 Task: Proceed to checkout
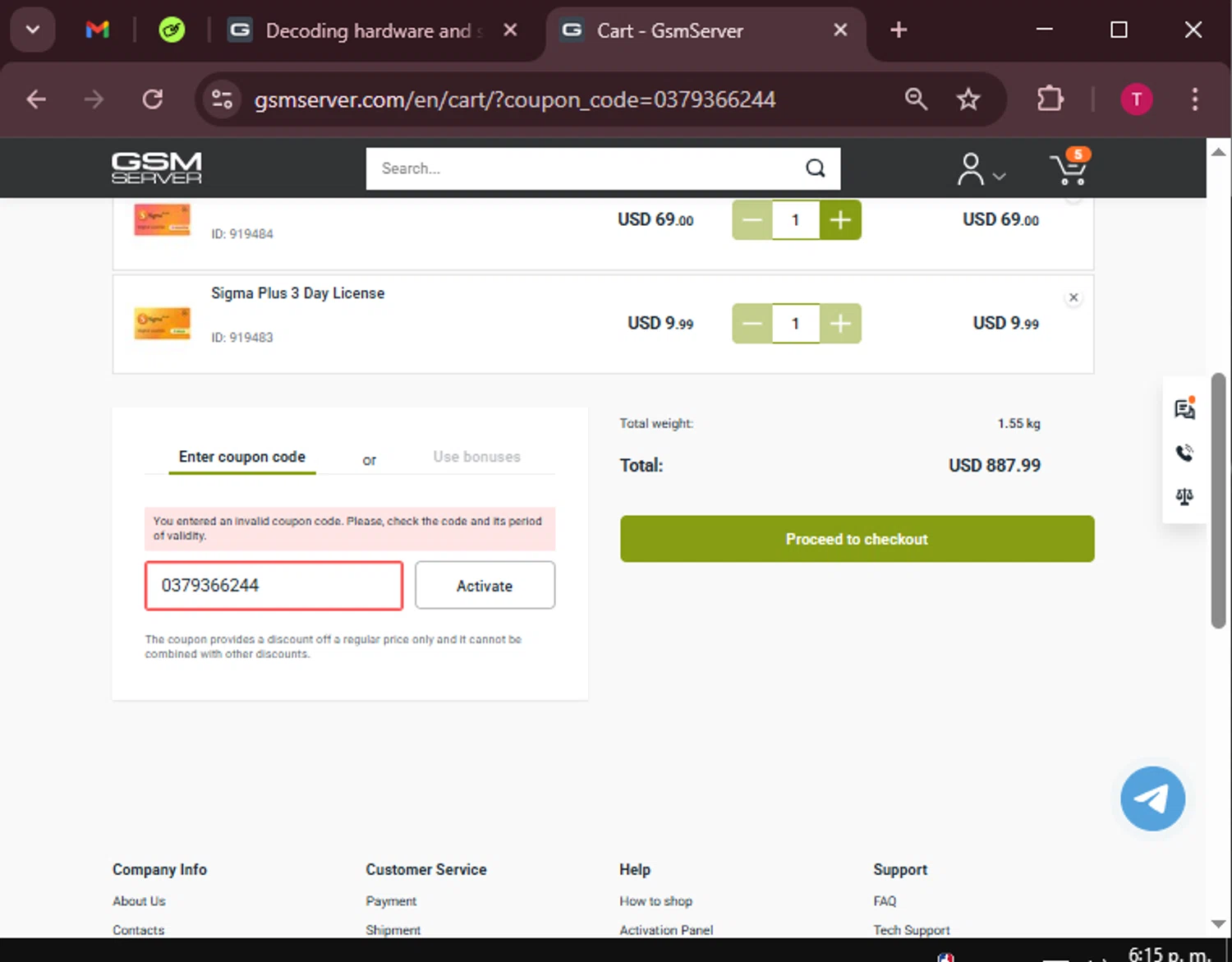(857, 539)
